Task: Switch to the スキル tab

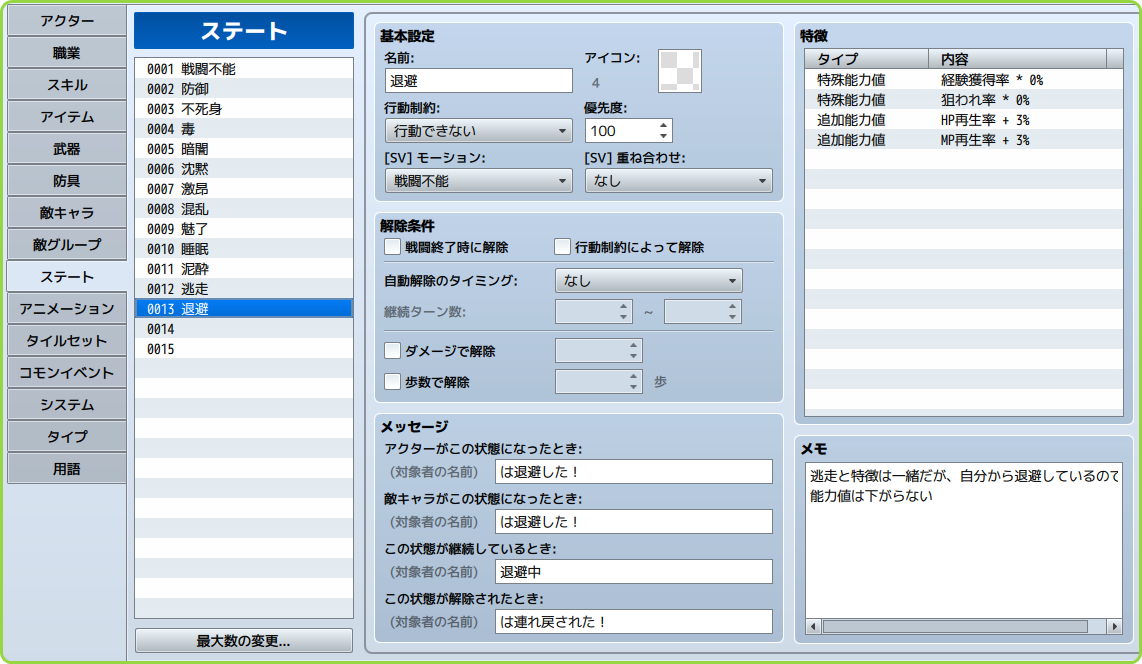Action: coord(67,85)
